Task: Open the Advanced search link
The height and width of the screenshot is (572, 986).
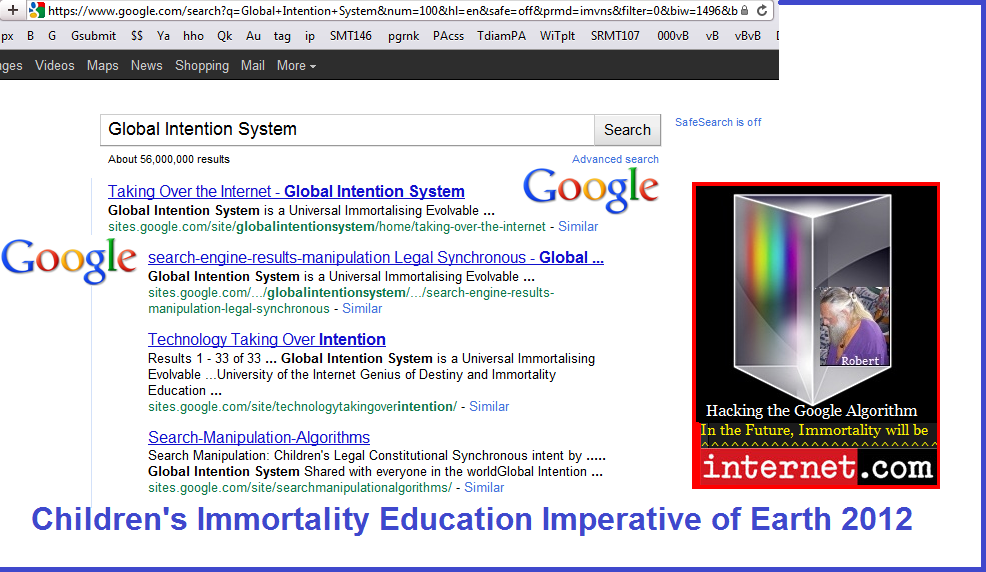Action: pos(615,159)
